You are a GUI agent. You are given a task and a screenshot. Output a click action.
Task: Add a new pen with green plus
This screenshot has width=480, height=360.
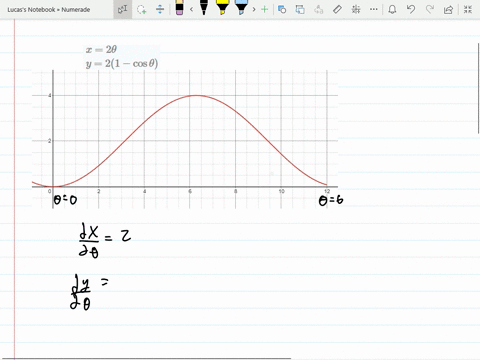pos(265,9)
